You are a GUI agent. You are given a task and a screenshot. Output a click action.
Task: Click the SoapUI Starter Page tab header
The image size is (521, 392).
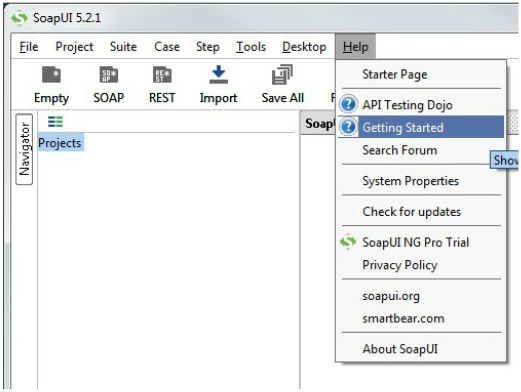(x=318, y=123)
